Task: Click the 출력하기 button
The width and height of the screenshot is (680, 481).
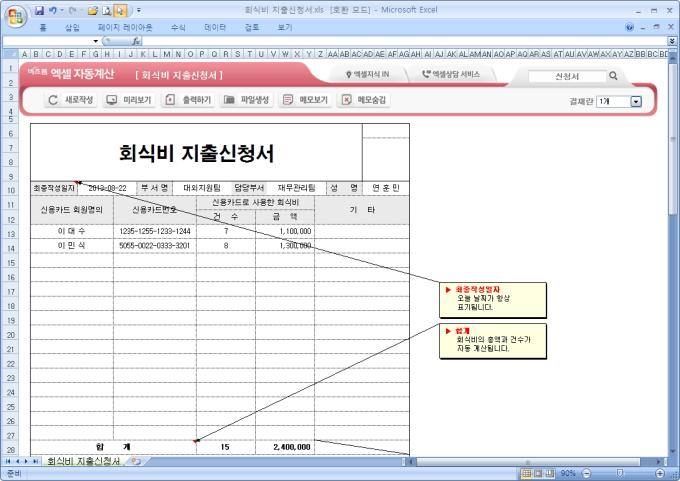Action: coord(188,100)
